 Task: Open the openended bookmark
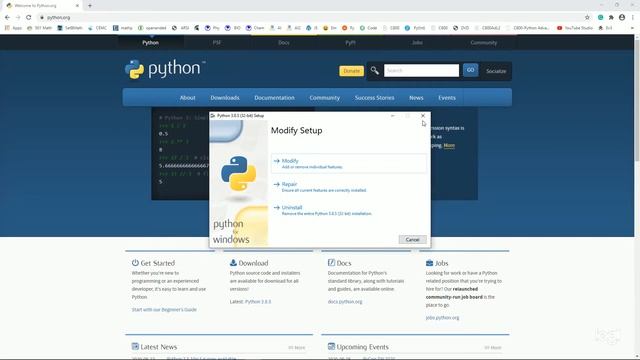click(152, 28)
